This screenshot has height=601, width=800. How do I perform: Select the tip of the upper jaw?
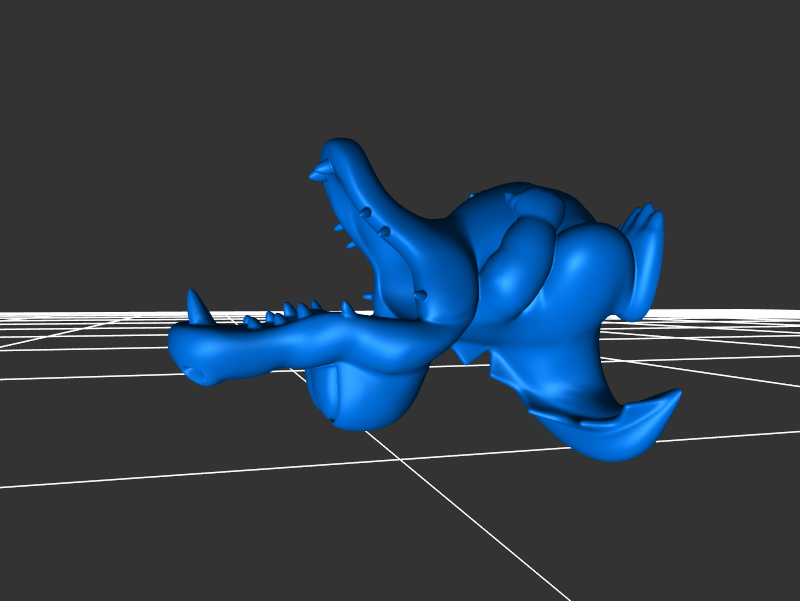(322, 171)
